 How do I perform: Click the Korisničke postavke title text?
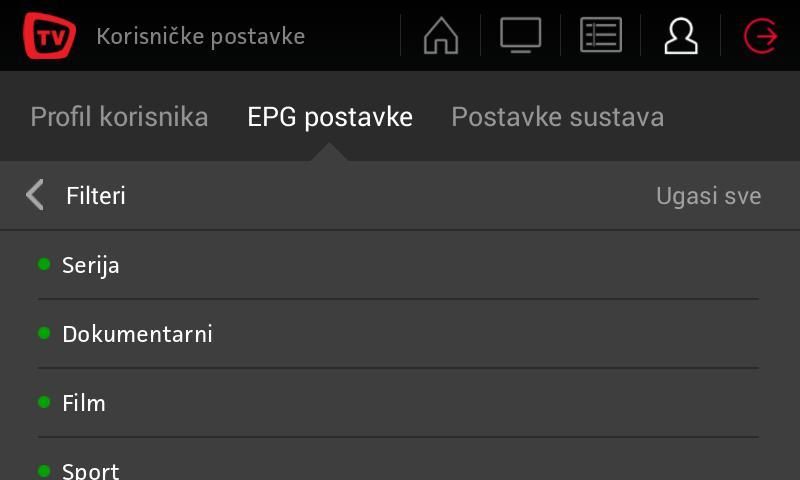click(x=200, y=37)
